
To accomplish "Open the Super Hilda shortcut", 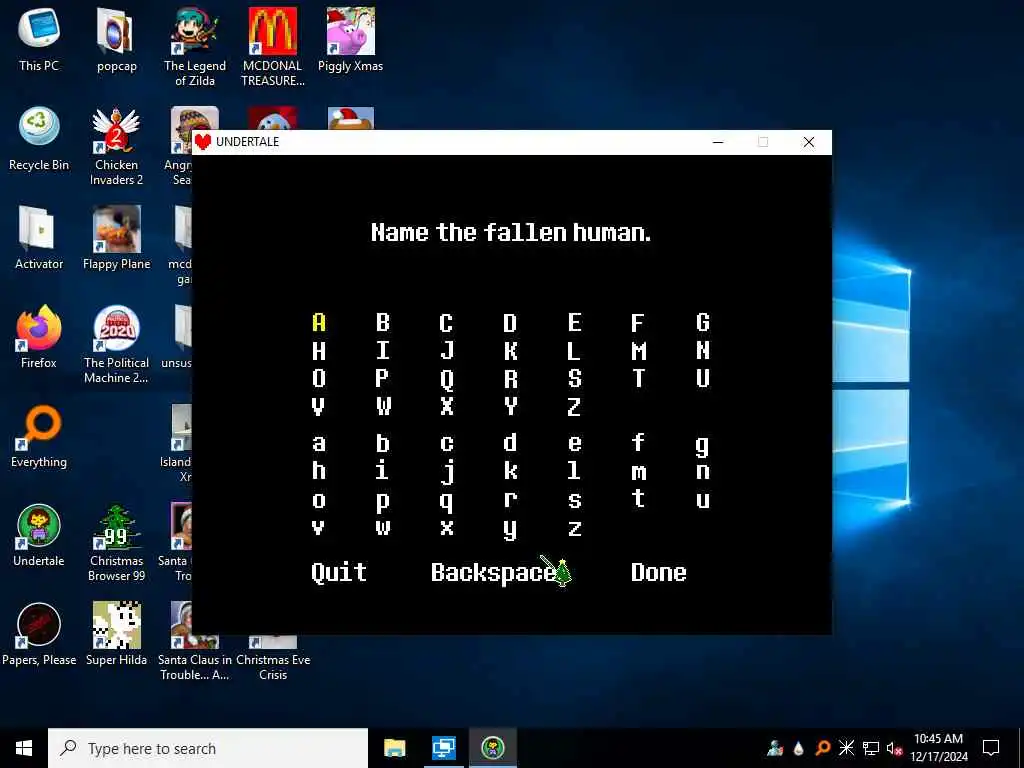I will coord(116,634).
